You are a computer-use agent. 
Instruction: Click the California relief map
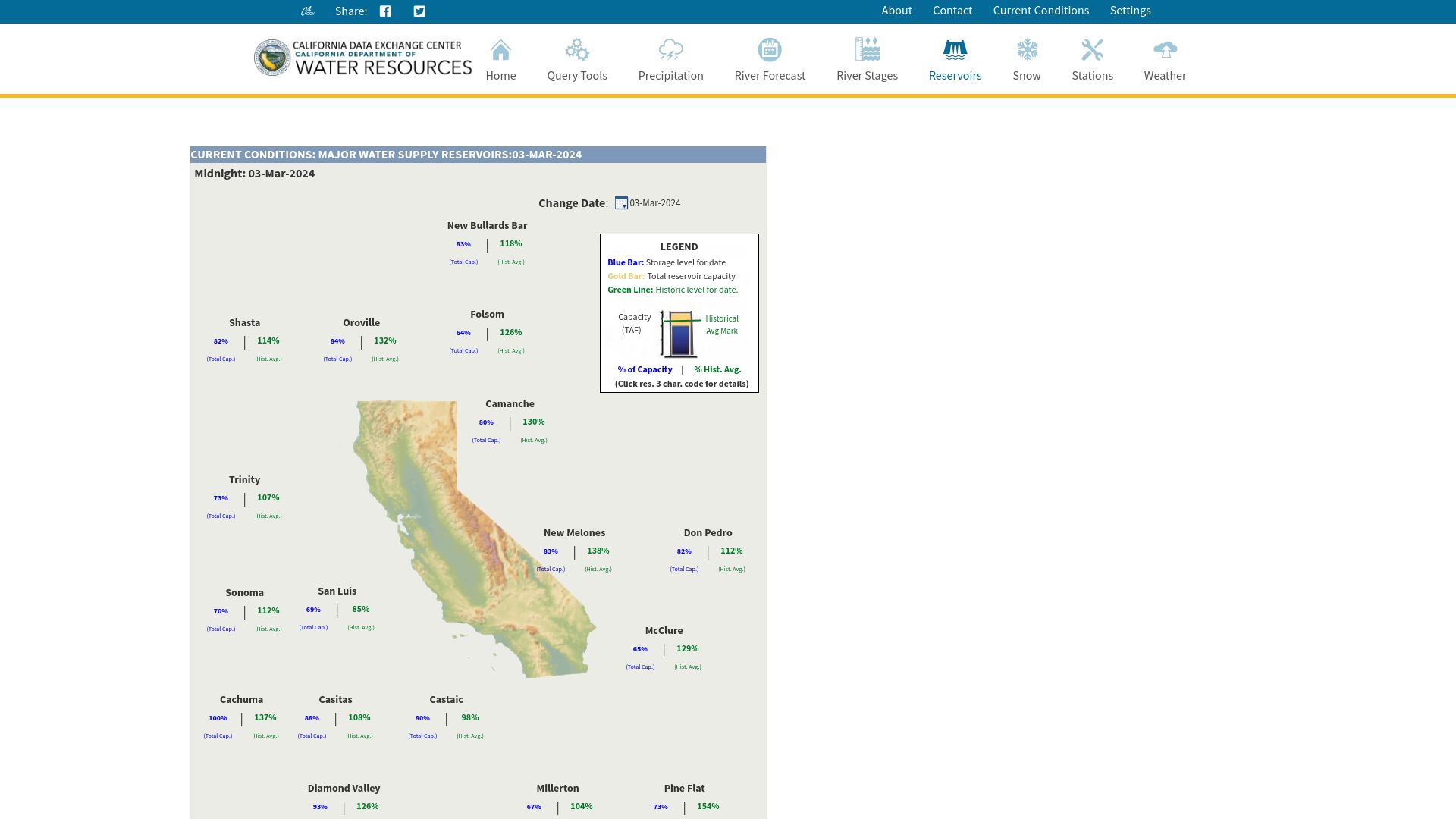click(x=475, y=539)
